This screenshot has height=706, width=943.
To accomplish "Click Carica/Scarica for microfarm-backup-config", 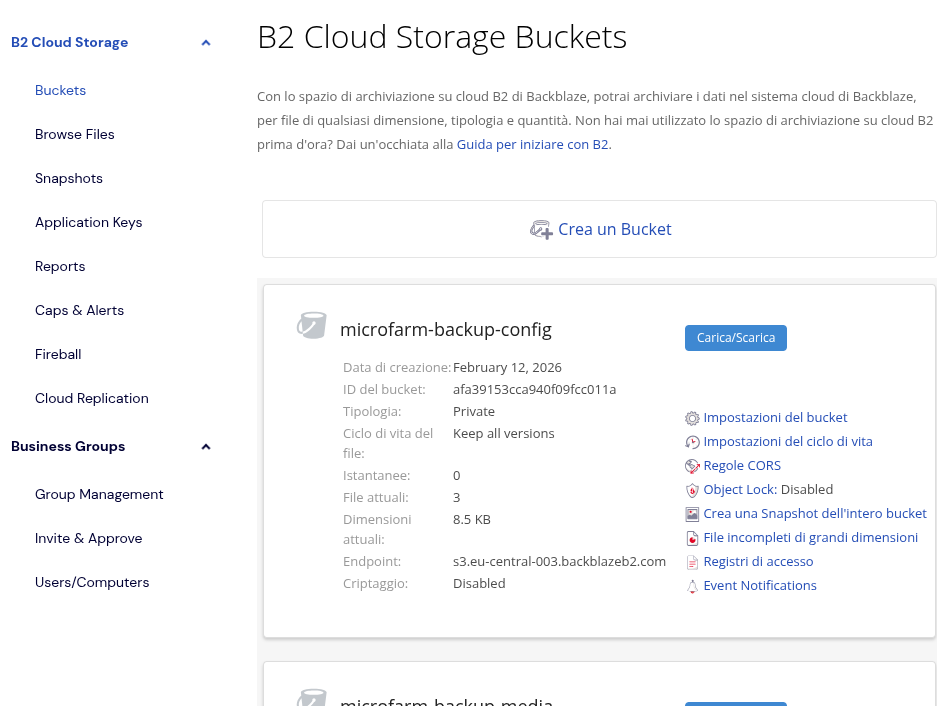I will 736,338.
